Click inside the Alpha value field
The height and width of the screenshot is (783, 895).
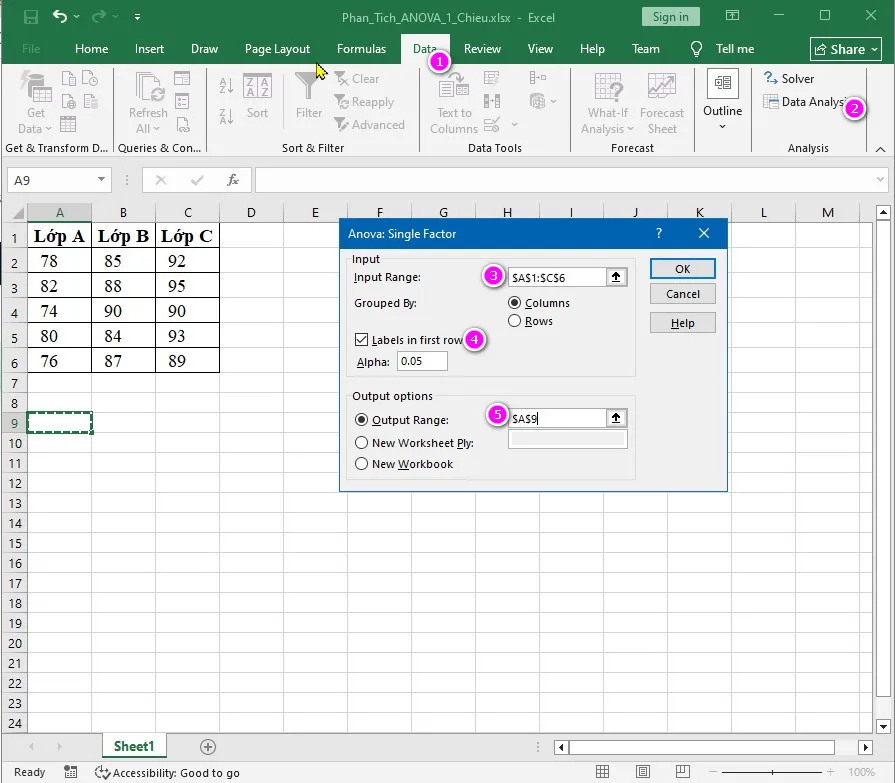[420, 361]
